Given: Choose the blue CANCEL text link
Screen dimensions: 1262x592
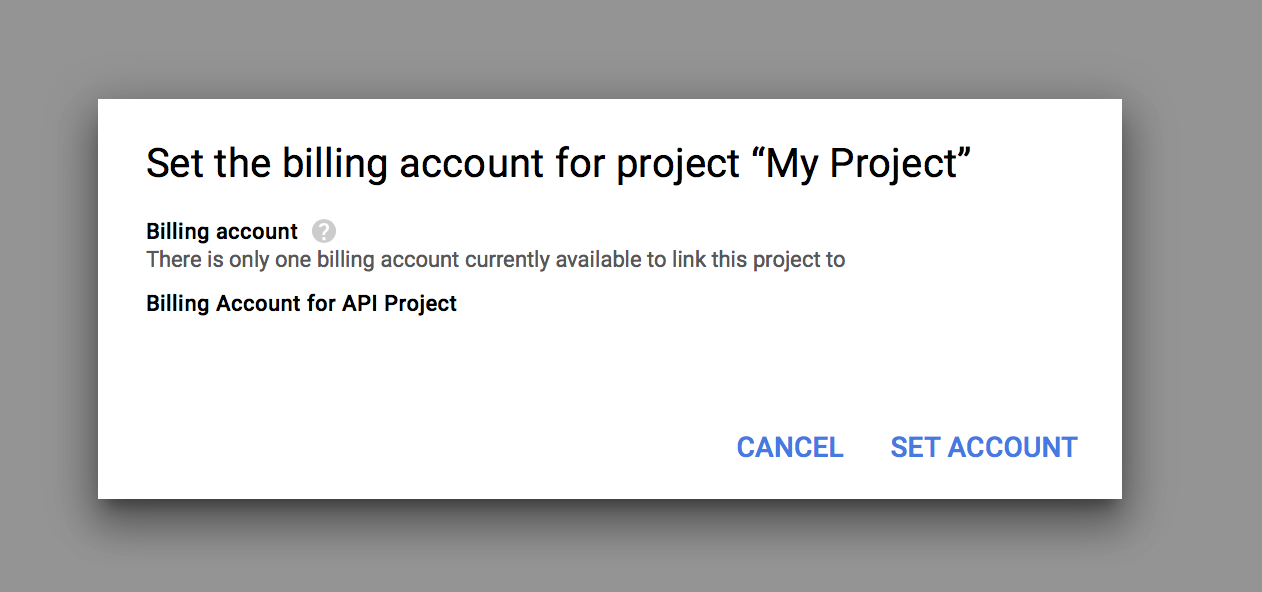Looking at the screenshot, I should pos(790,447).
